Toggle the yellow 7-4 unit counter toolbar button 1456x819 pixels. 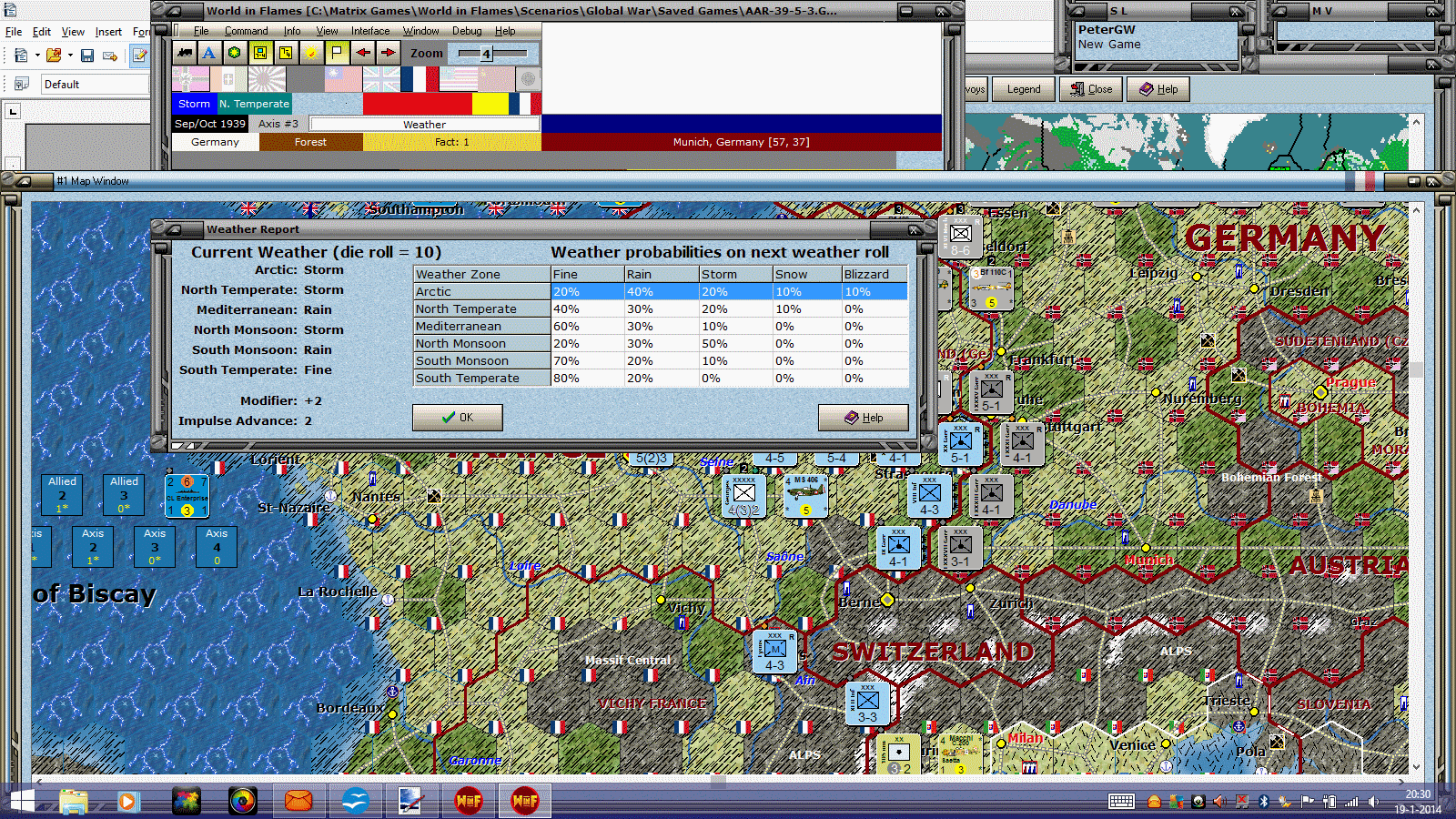point(260,53)
